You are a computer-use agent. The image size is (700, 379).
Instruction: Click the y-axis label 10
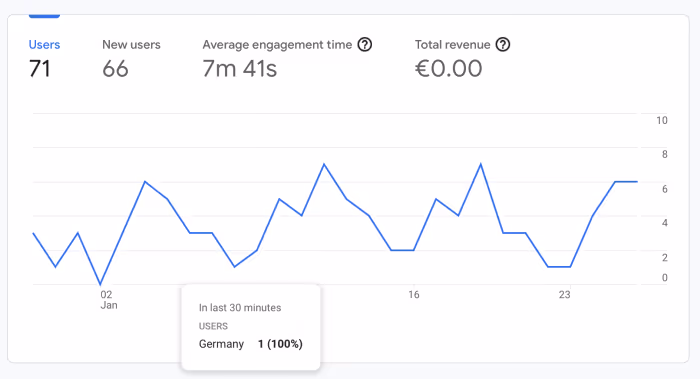[662, 121]
